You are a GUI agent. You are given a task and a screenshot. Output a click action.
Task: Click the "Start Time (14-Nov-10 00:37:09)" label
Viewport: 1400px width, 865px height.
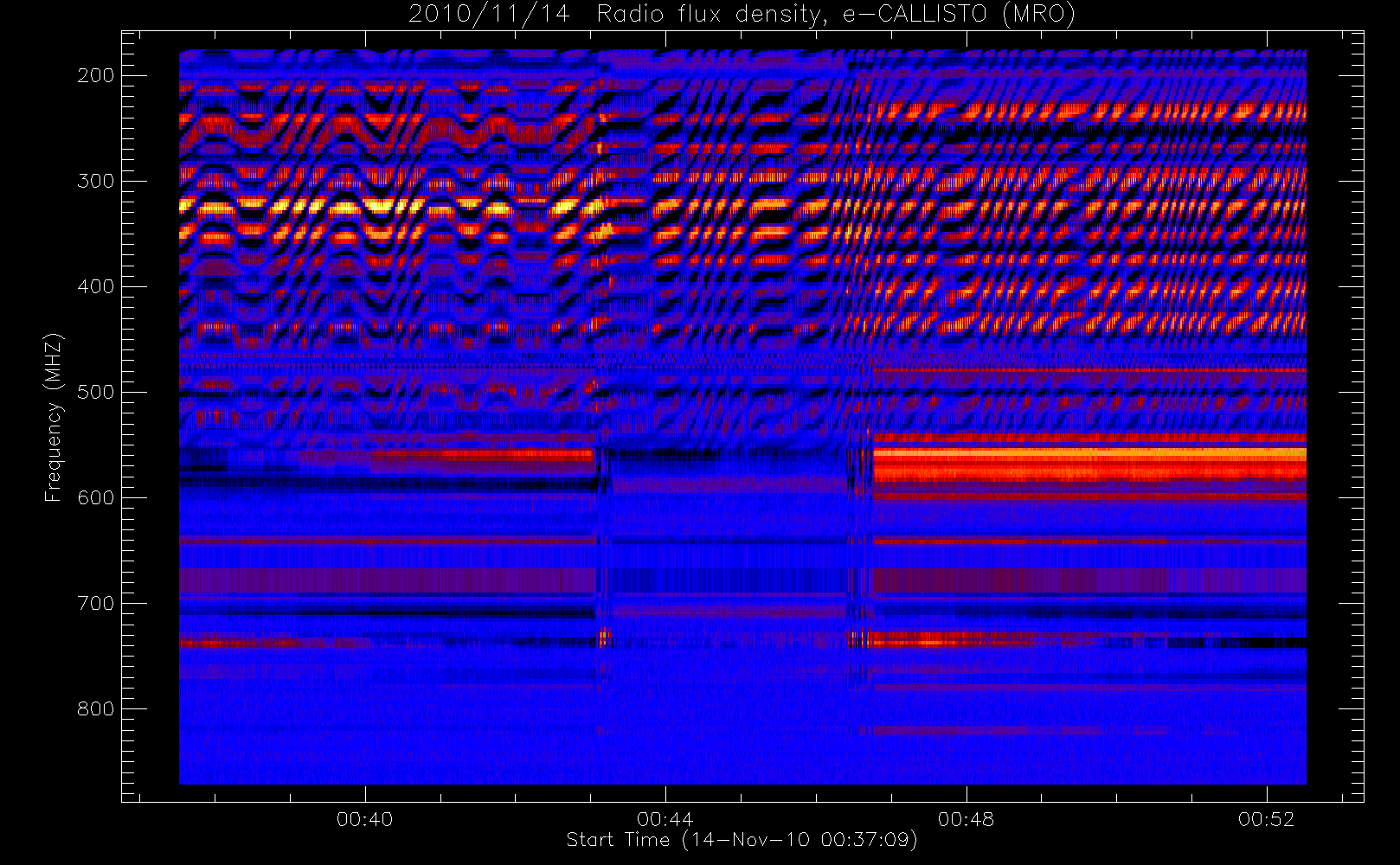click(x=742, y=840)
